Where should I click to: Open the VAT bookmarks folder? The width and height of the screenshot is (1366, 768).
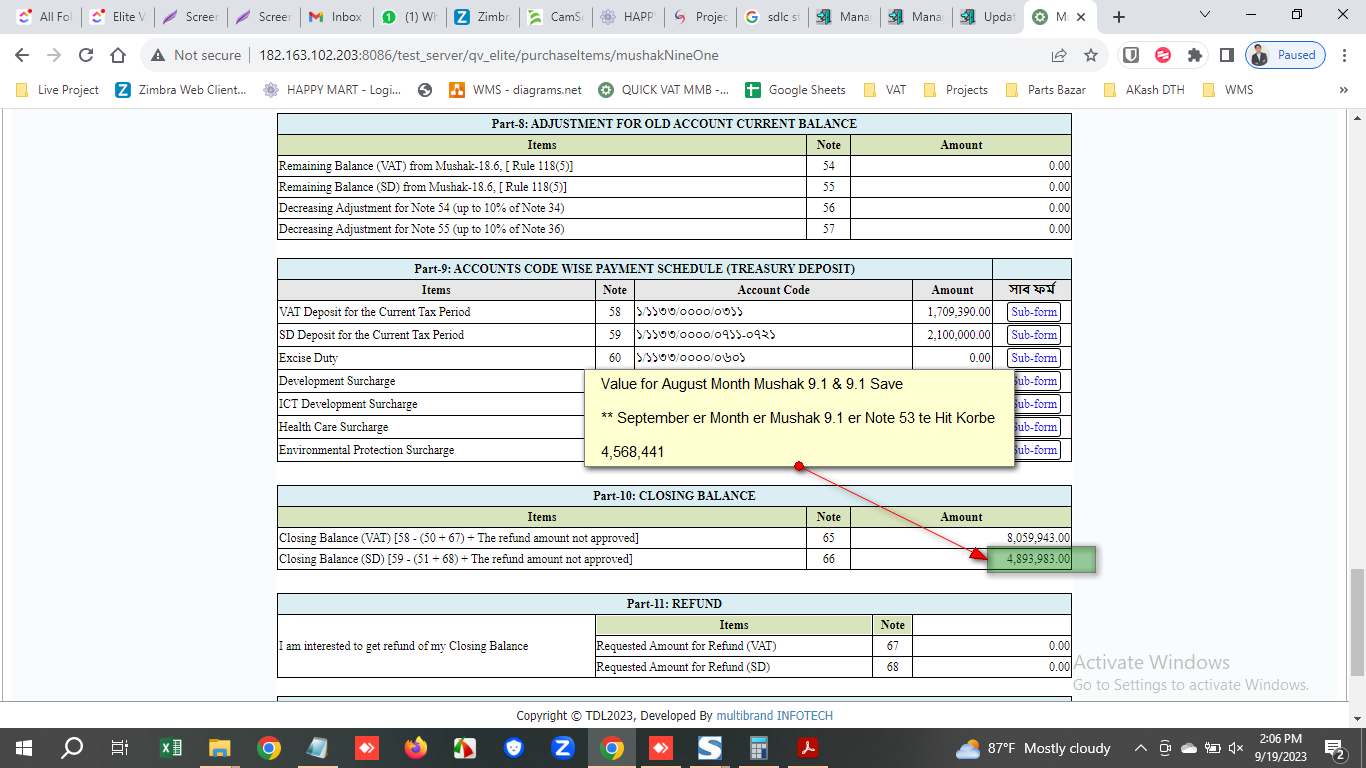pyautogui.click(x=885, y=90)
